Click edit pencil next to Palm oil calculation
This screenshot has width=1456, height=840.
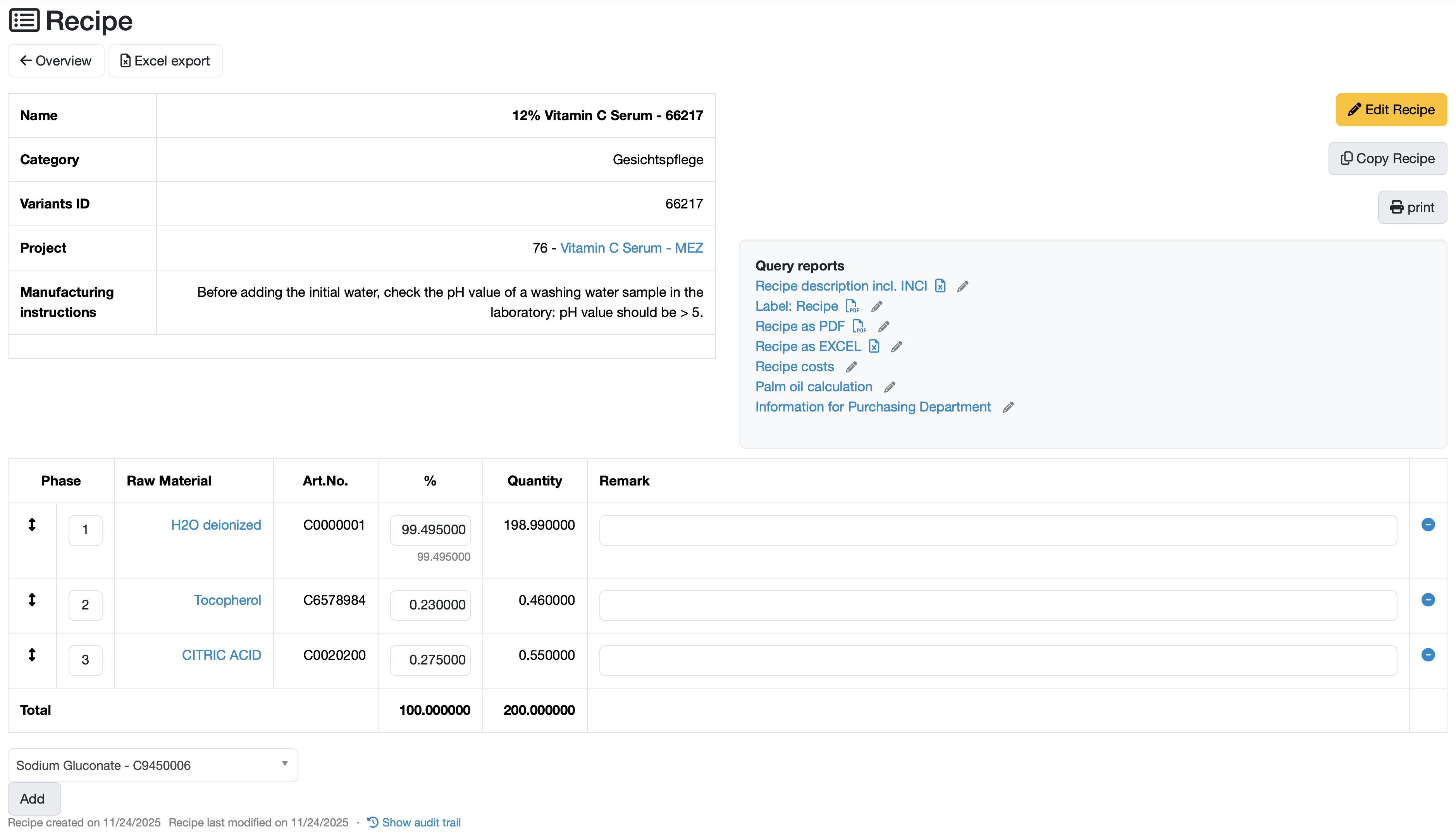(890, 387)
